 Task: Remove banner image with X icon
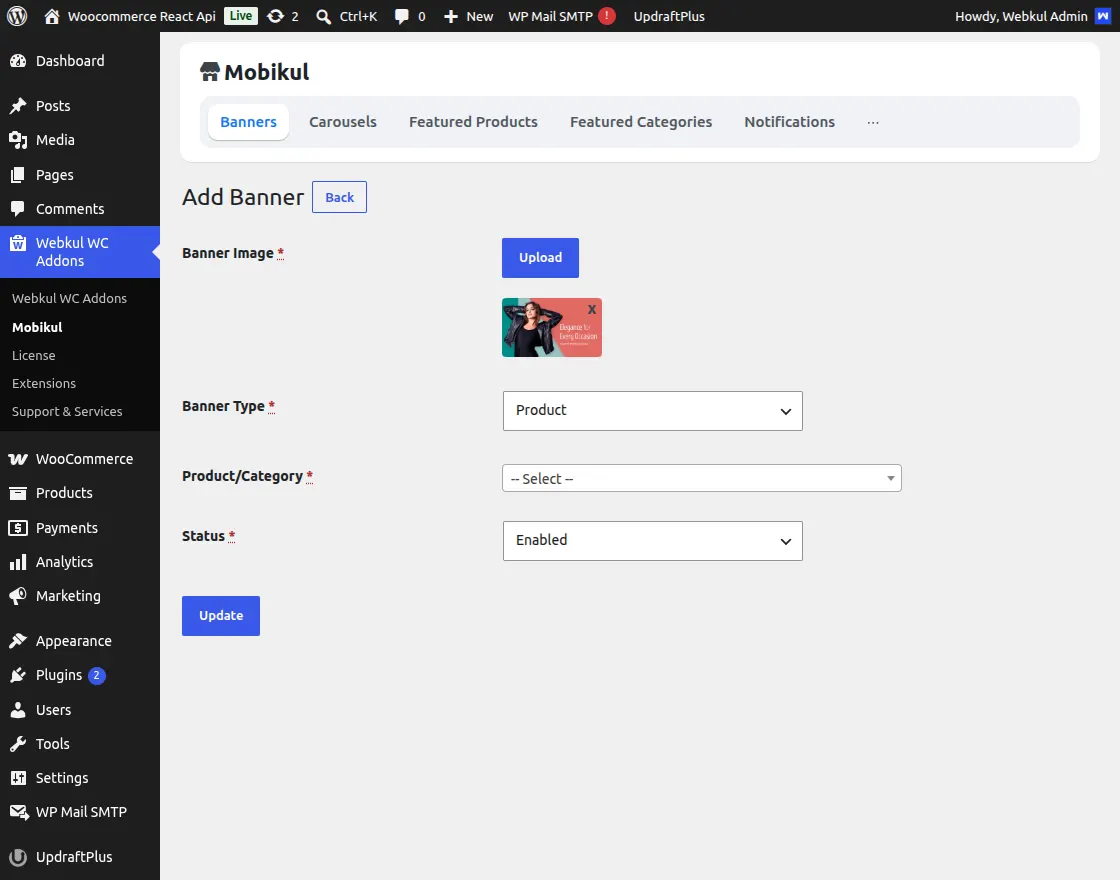(x=591, y=309)
